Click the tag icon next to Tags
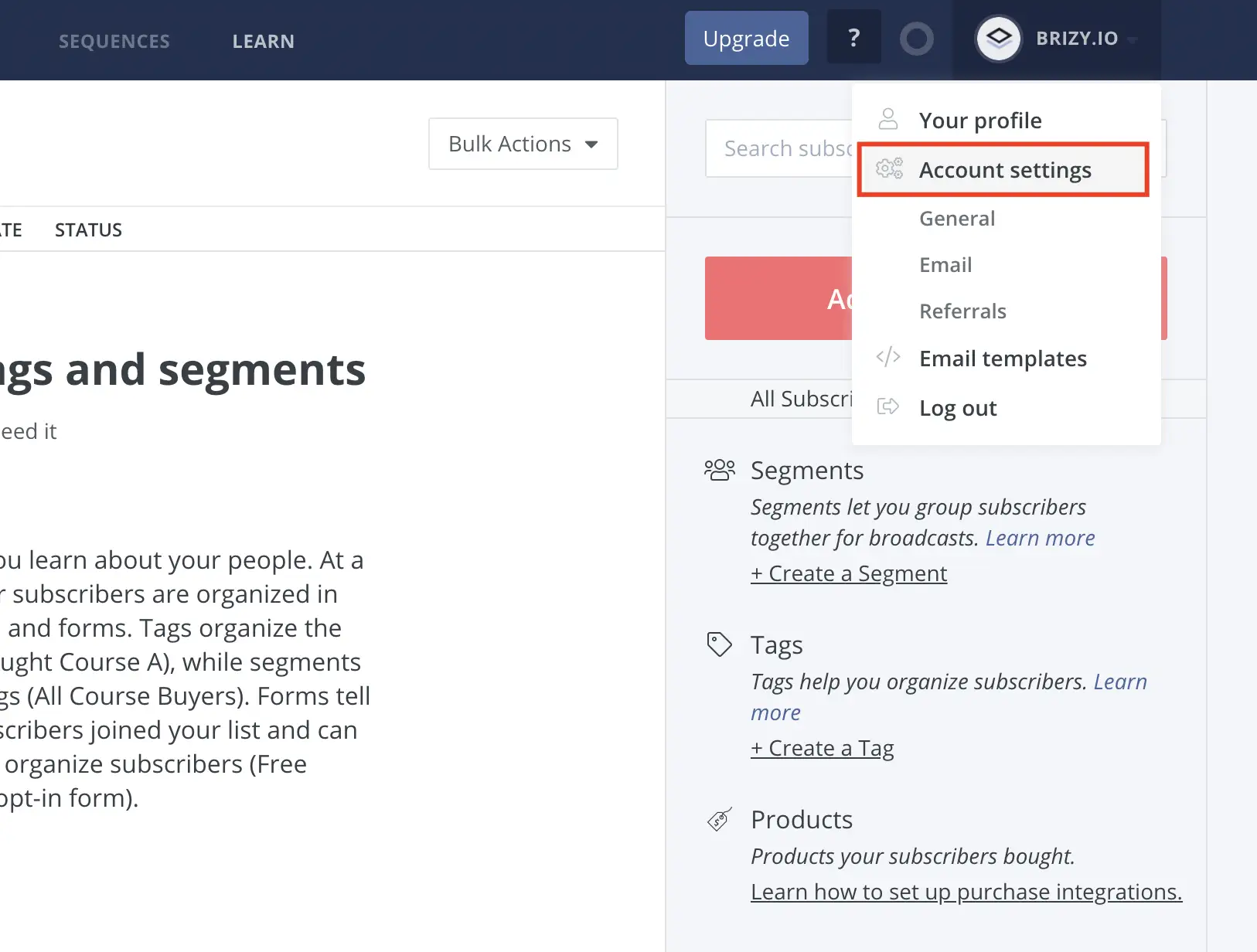The width and height of the screenshot is (1257, 952). [x=719, y=644]
